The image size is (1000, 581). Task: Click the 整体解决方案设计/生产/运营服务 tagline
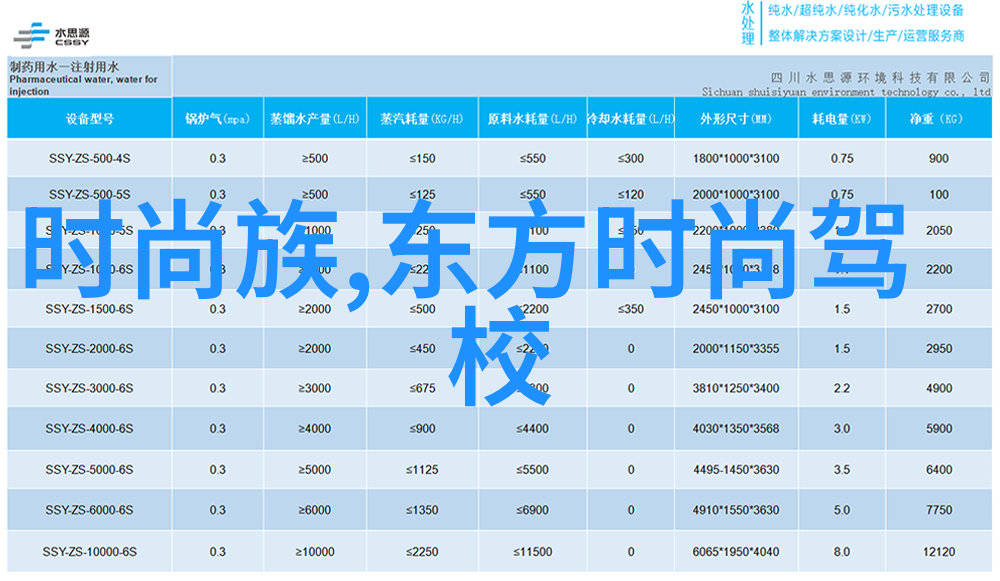[865, 35]
